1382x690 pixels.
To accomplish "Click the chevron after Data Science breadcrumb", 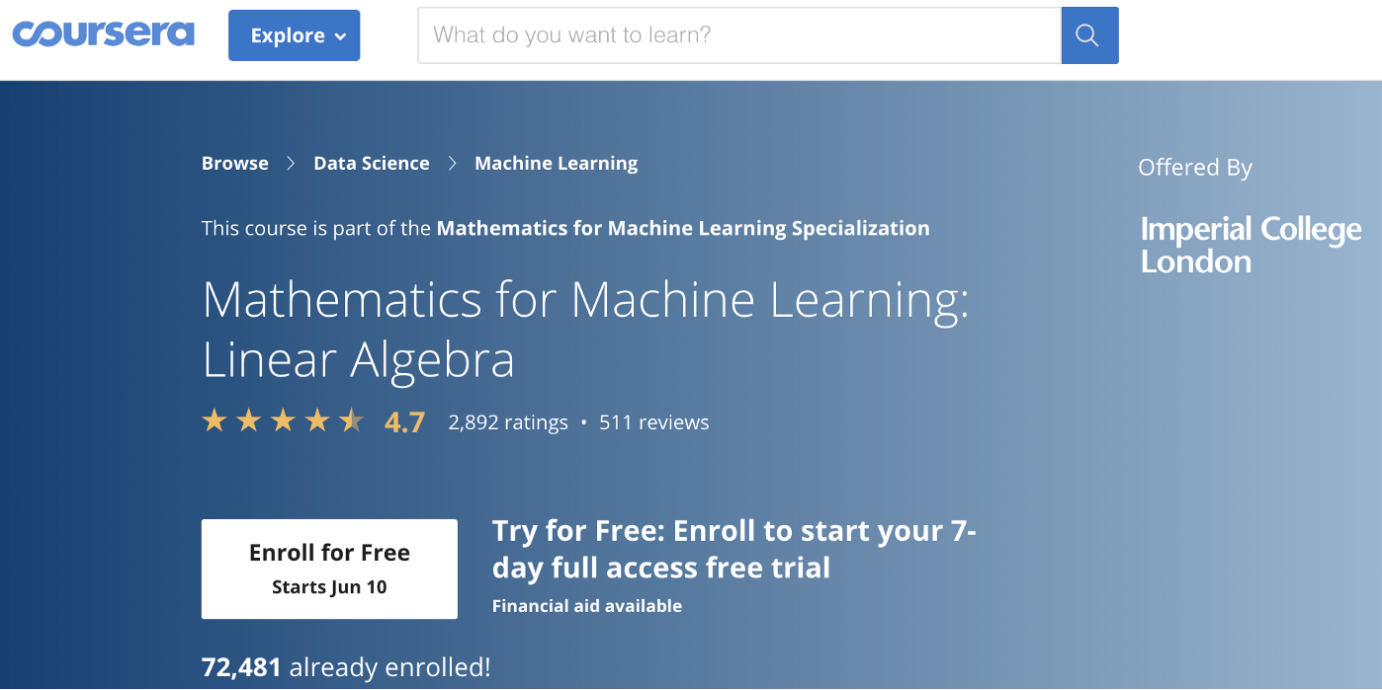I will [452, 163].
